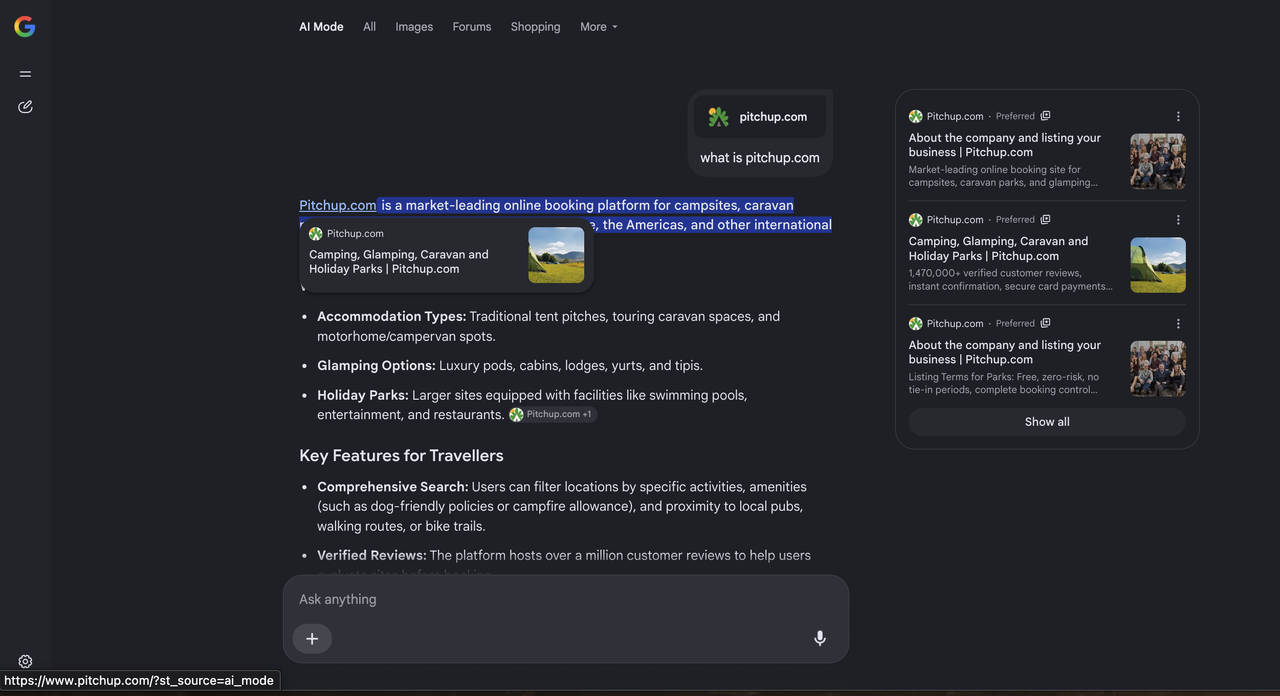Click Show all sources button
Screen dimensions: 1280x696
coord(1047,422)
